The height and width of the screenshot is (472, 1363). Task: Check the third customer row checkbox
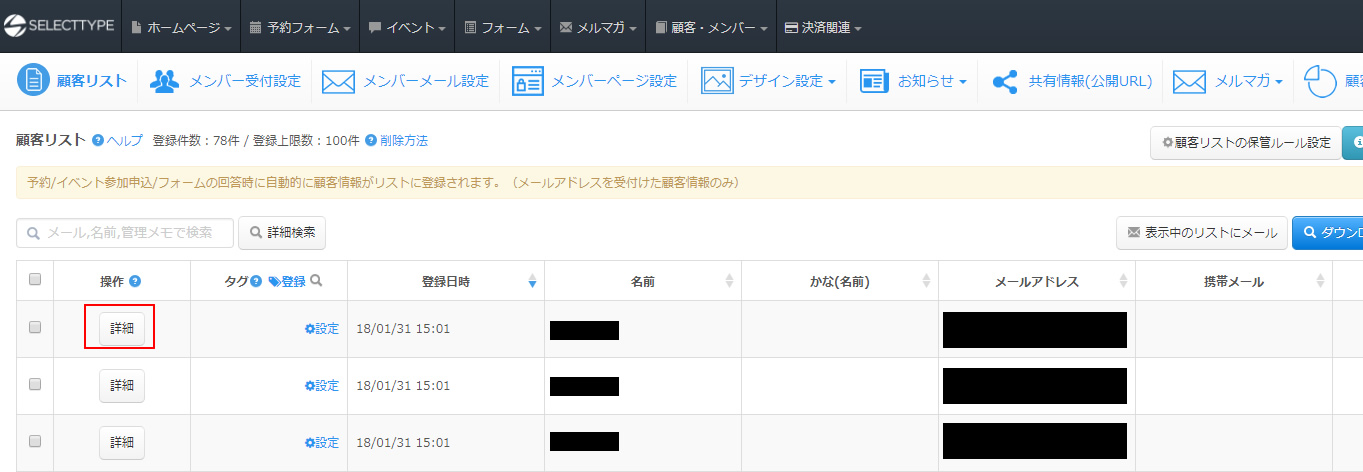(x=35, y=441)
